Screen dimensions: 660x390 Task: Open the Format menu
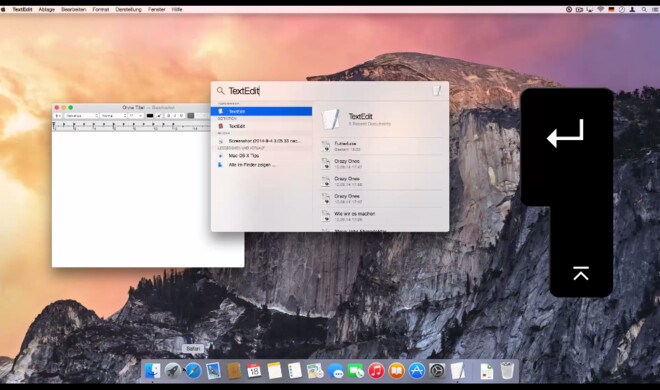pyautogui.click(x=101, y=9)
